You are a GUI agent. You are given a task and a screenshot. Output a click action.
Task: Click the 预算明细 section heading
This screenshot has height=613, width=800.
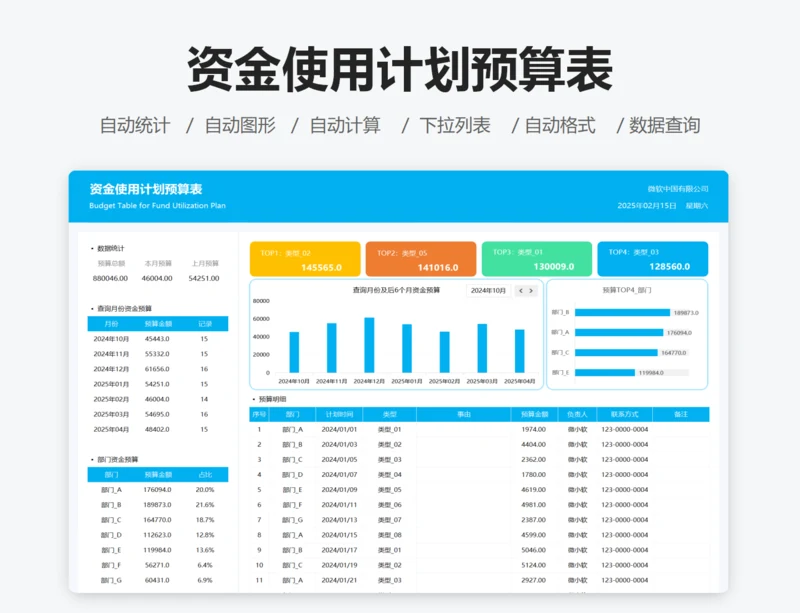tap(272, 399)
